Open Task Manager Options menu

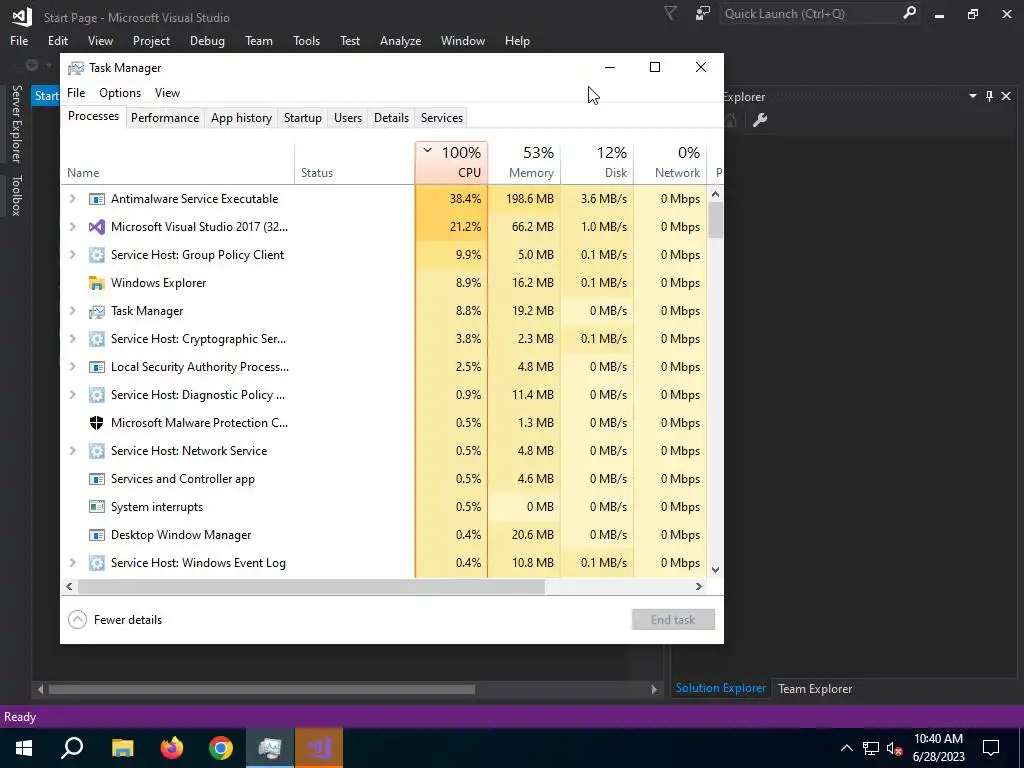pyautogui.click(x=120, y=93)
